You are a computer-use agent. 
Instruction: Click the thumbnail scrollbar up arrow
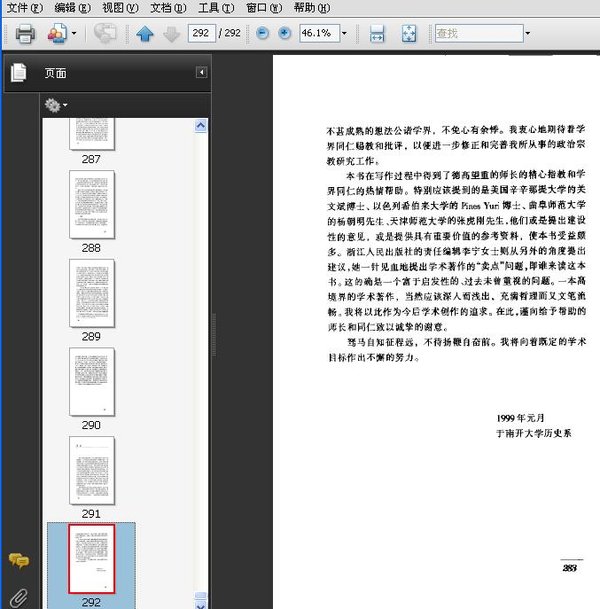[x=200, y=126]
